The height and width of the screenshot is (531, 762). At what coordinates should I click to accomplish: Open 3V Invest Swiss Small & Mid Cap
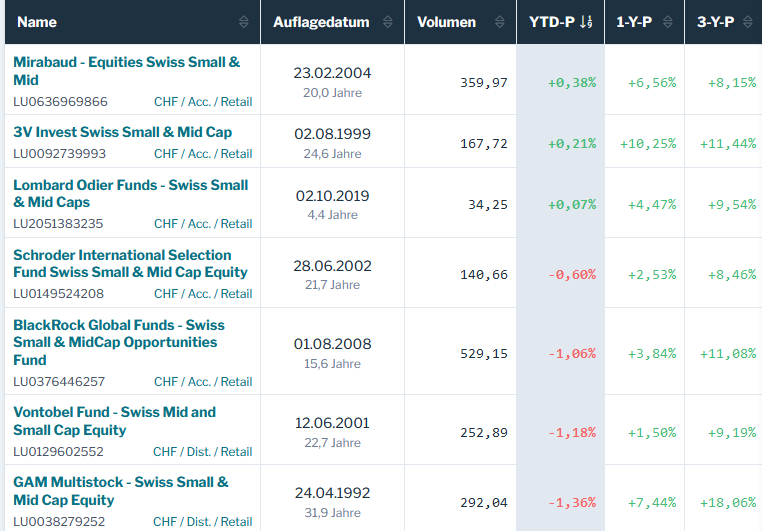[122, 132]
